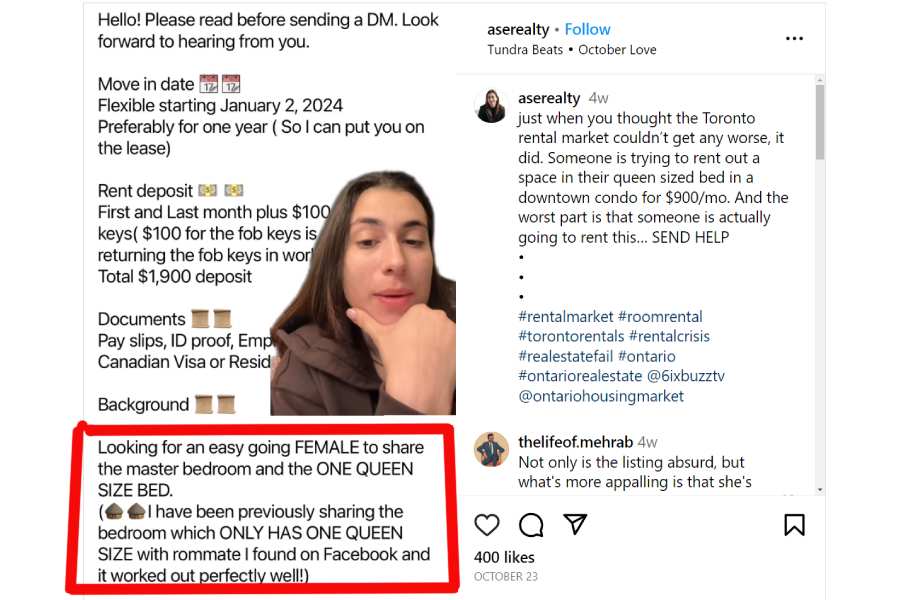Follow the aserealty account
This screenshot has width=900, height=600.
(x=587, y=29)
